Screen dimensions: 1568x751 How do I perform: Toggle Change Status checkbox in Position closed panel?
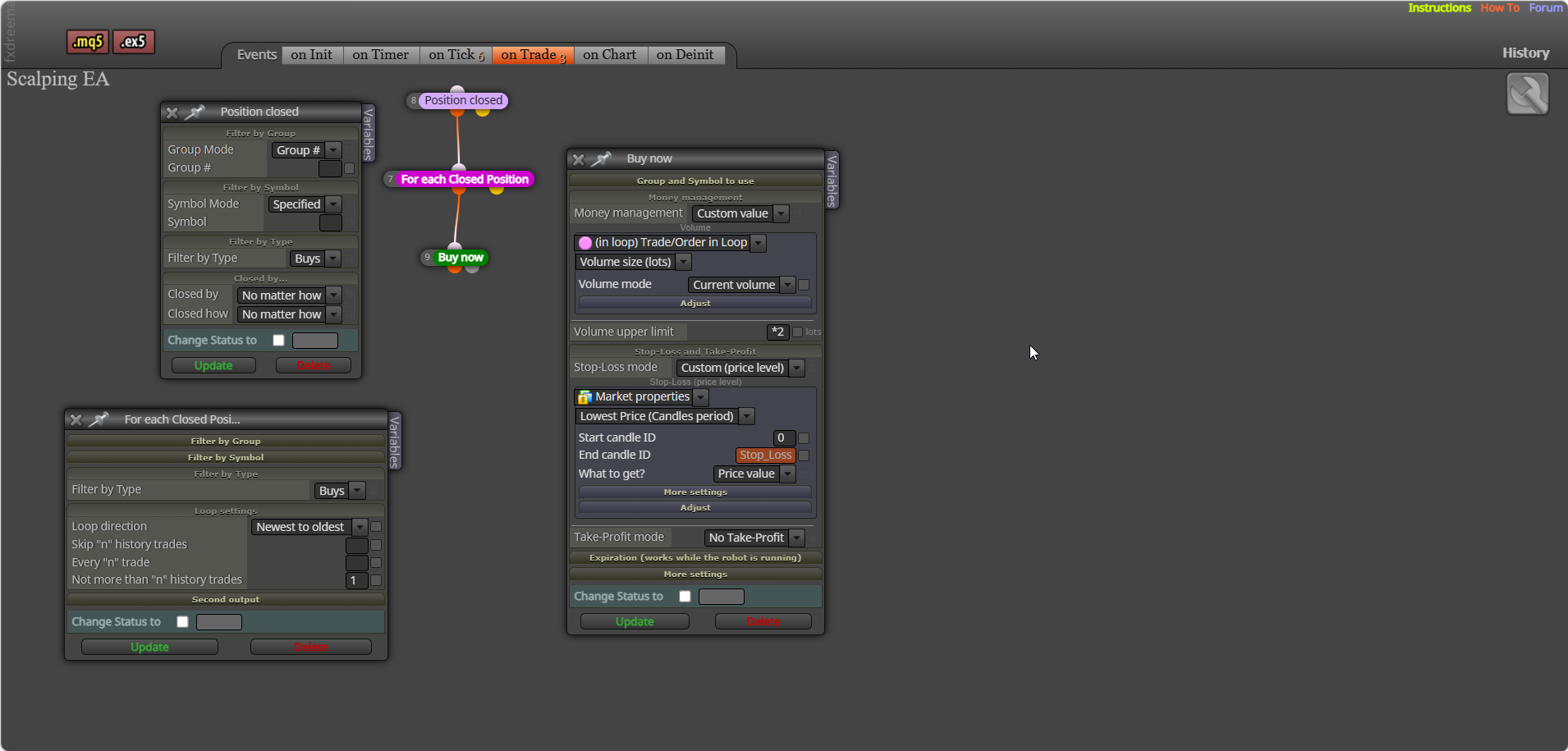(278, 340)
